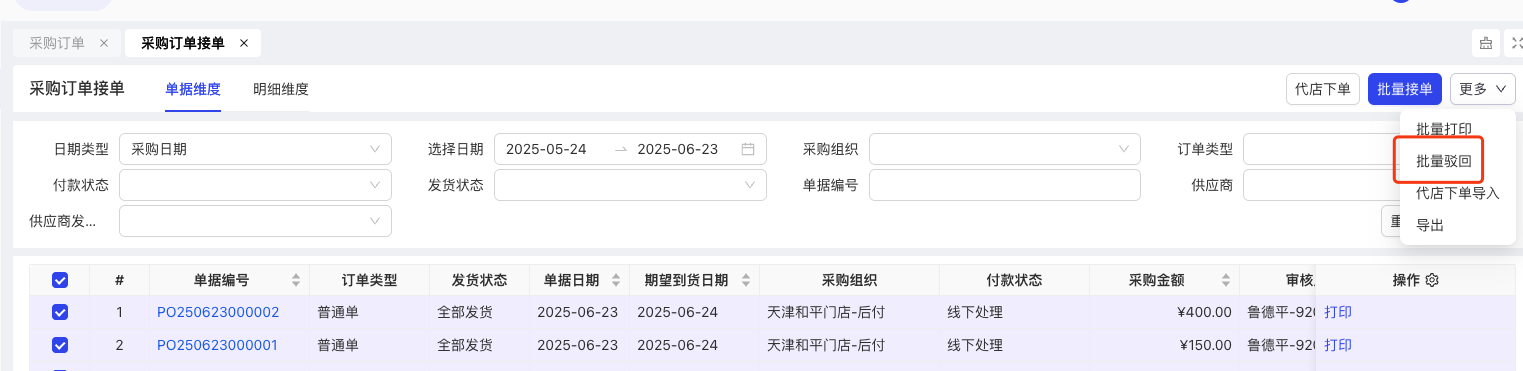Open the 付款状态 dropdown

pos(255,185)
